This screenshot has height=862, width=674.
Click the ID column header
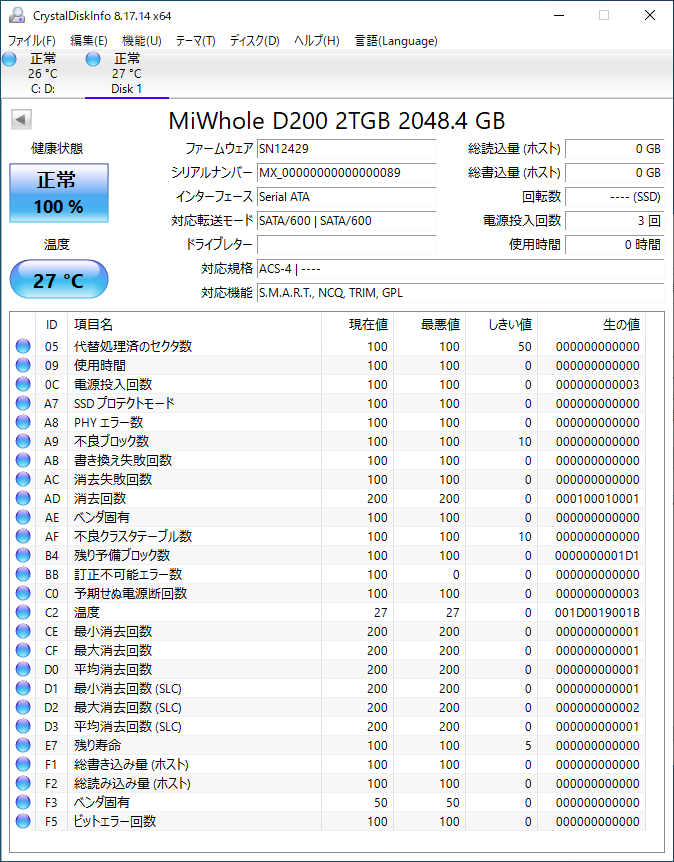click(x=51, y=325)
